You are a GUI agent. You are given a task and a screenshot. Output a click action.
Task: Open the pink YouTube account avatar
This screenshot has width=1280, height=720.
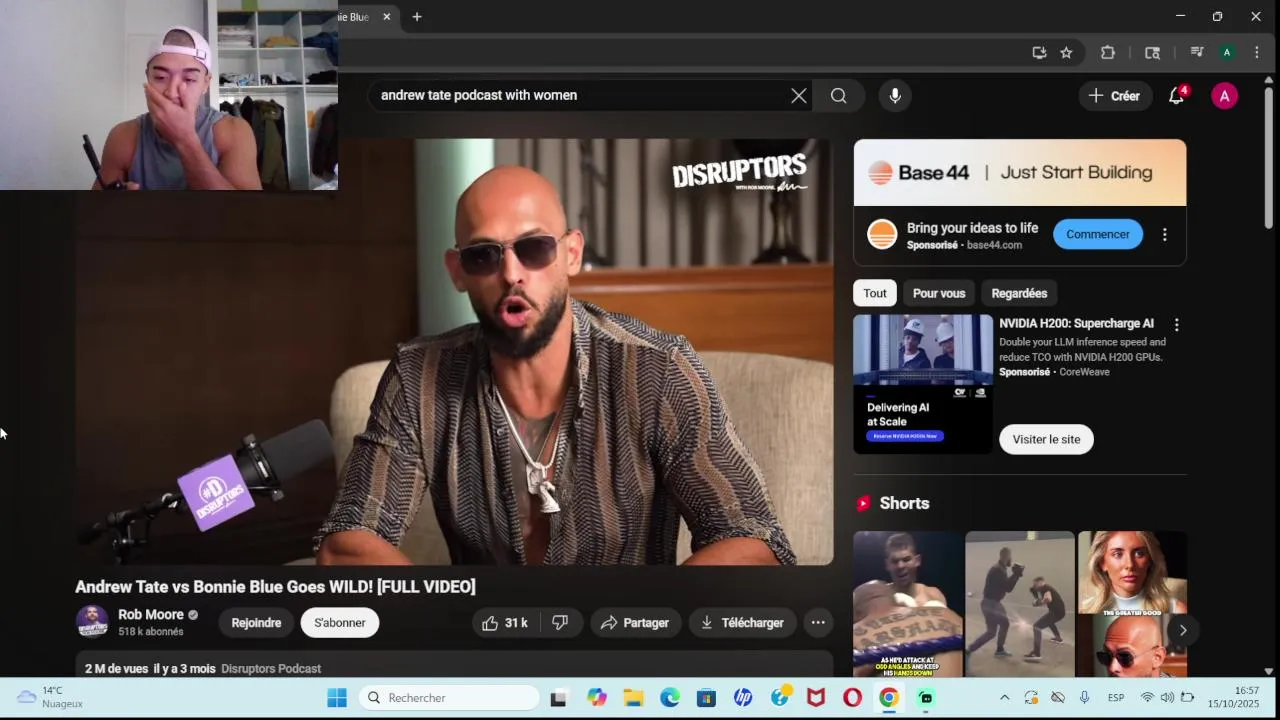pyautogui.click(x=1225, y=96)
